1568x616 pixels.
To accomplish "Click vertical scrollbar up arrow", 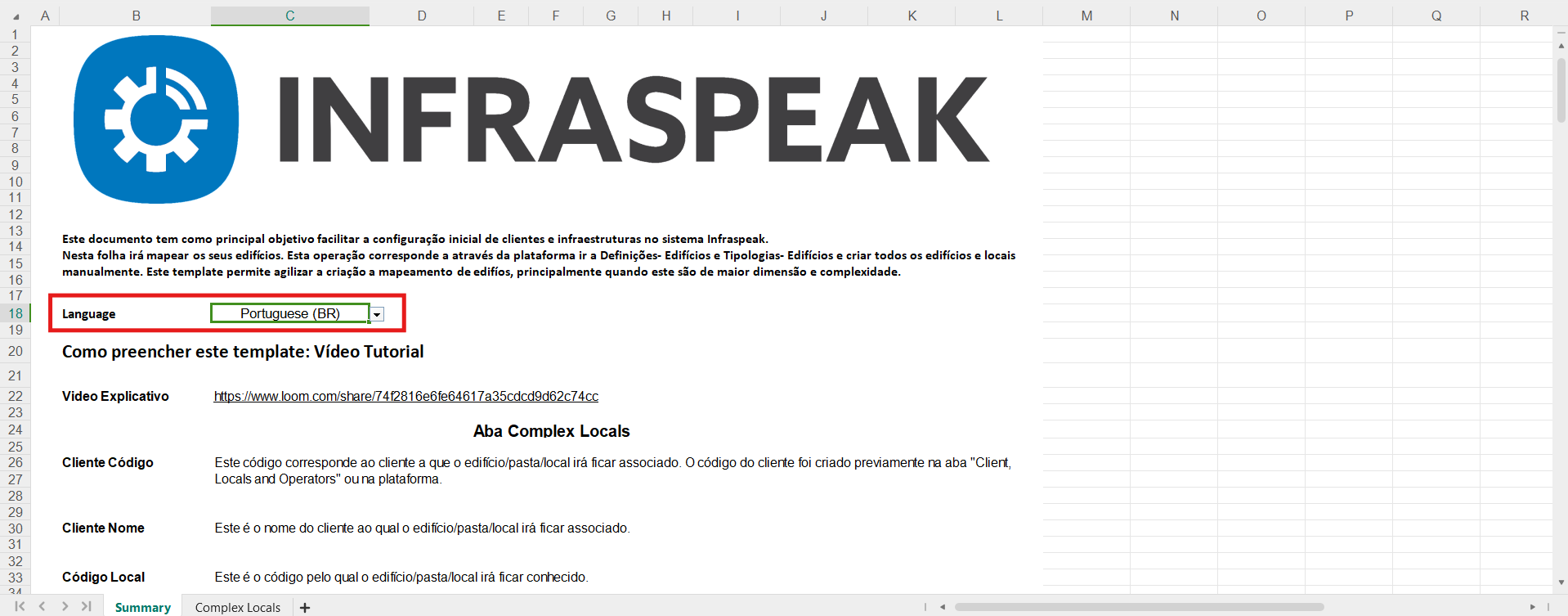I will tap(1561, 46).
